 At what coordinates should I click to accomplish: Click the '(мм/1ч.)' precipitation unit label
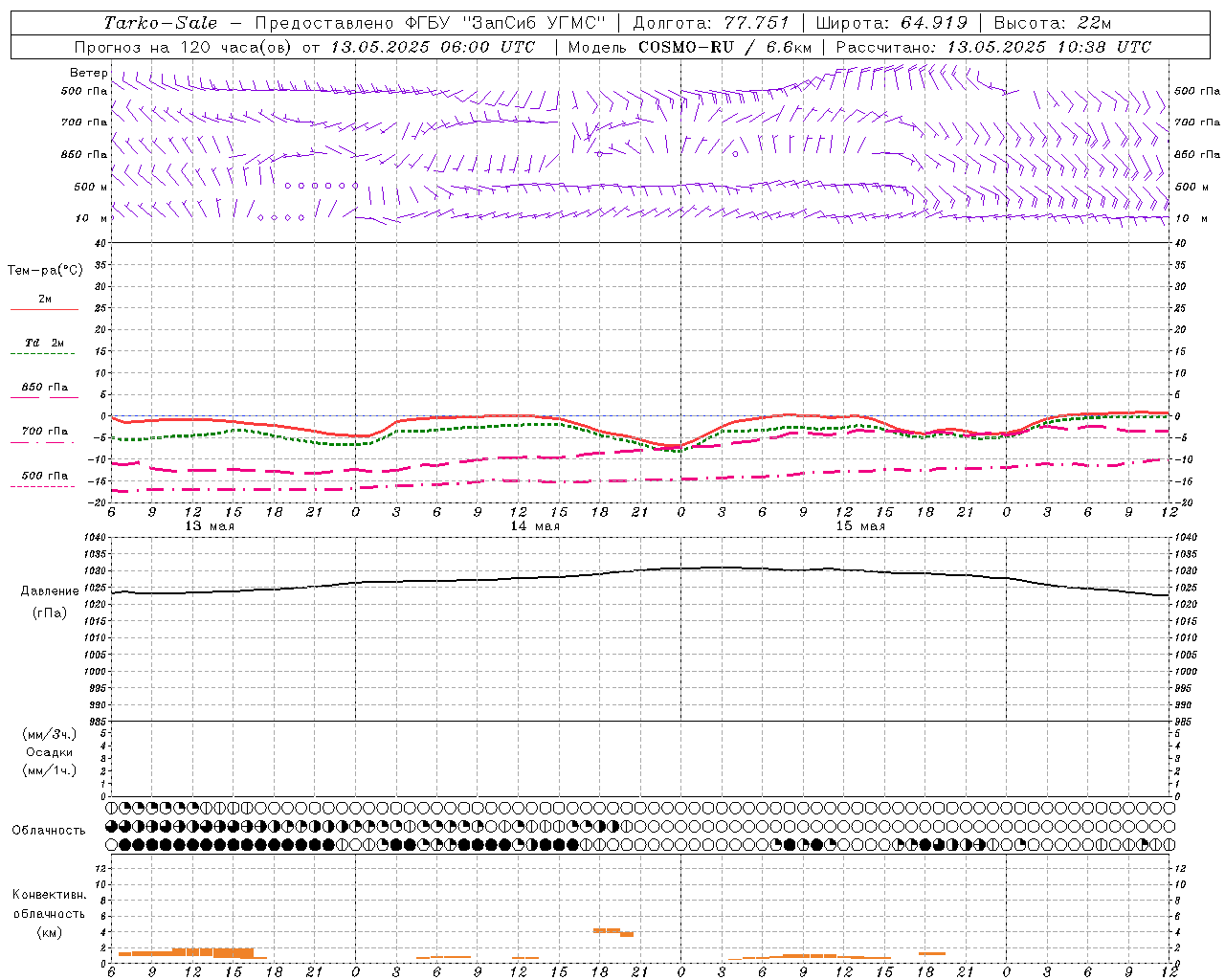click(50, 770)
